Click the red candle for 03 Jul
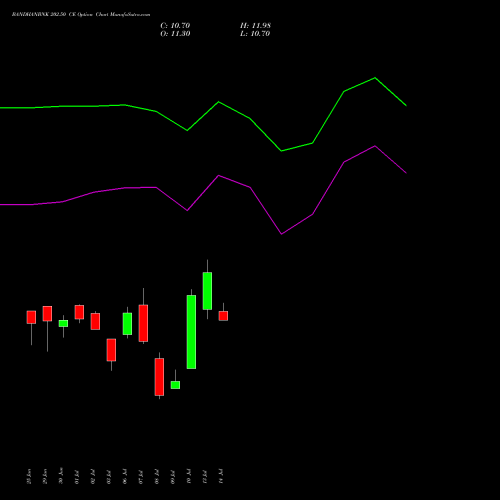 111,350
